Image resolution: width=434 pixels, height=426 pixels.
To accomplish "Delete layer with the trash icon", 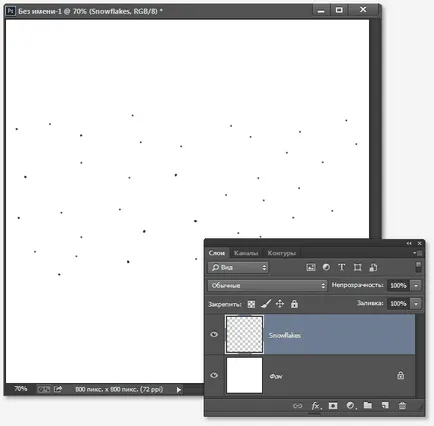I will point(402,405).
